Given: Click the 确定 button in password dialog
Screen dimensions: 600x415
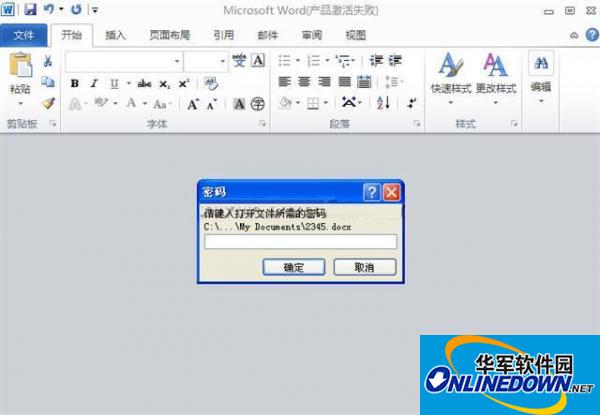Looking at the screenshot, I should (x=293, y=267).
